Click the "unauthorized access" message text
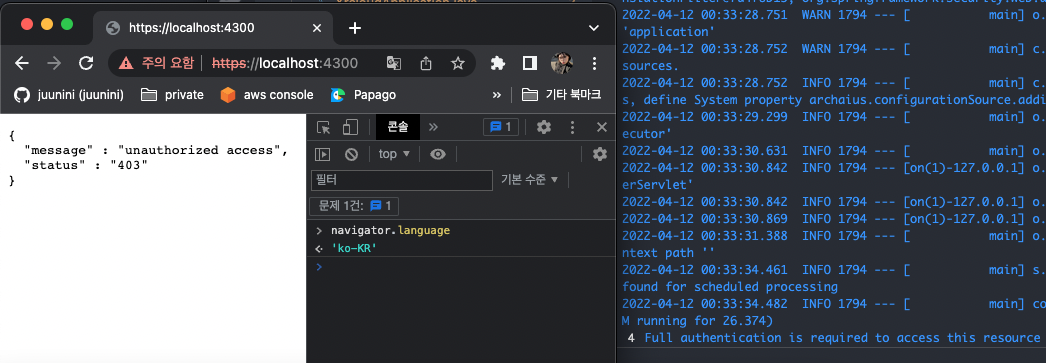This screenshot has height=363, width=1046. 199,150
